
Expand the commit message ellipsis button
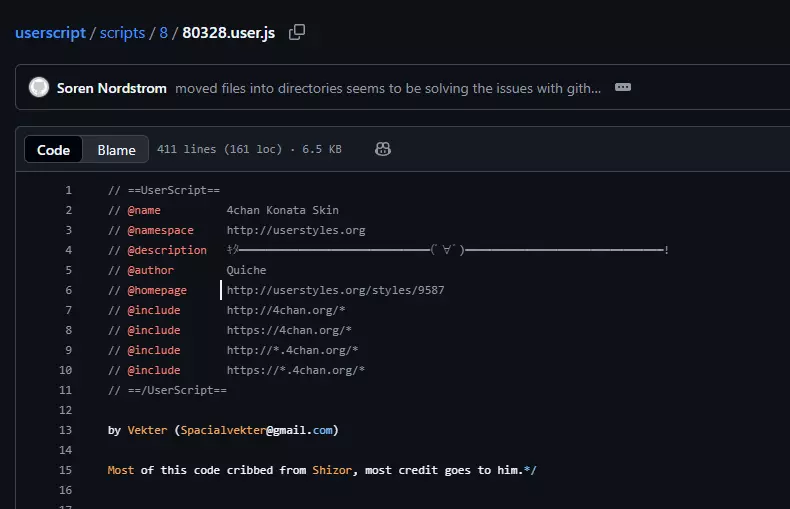[623, 88]
